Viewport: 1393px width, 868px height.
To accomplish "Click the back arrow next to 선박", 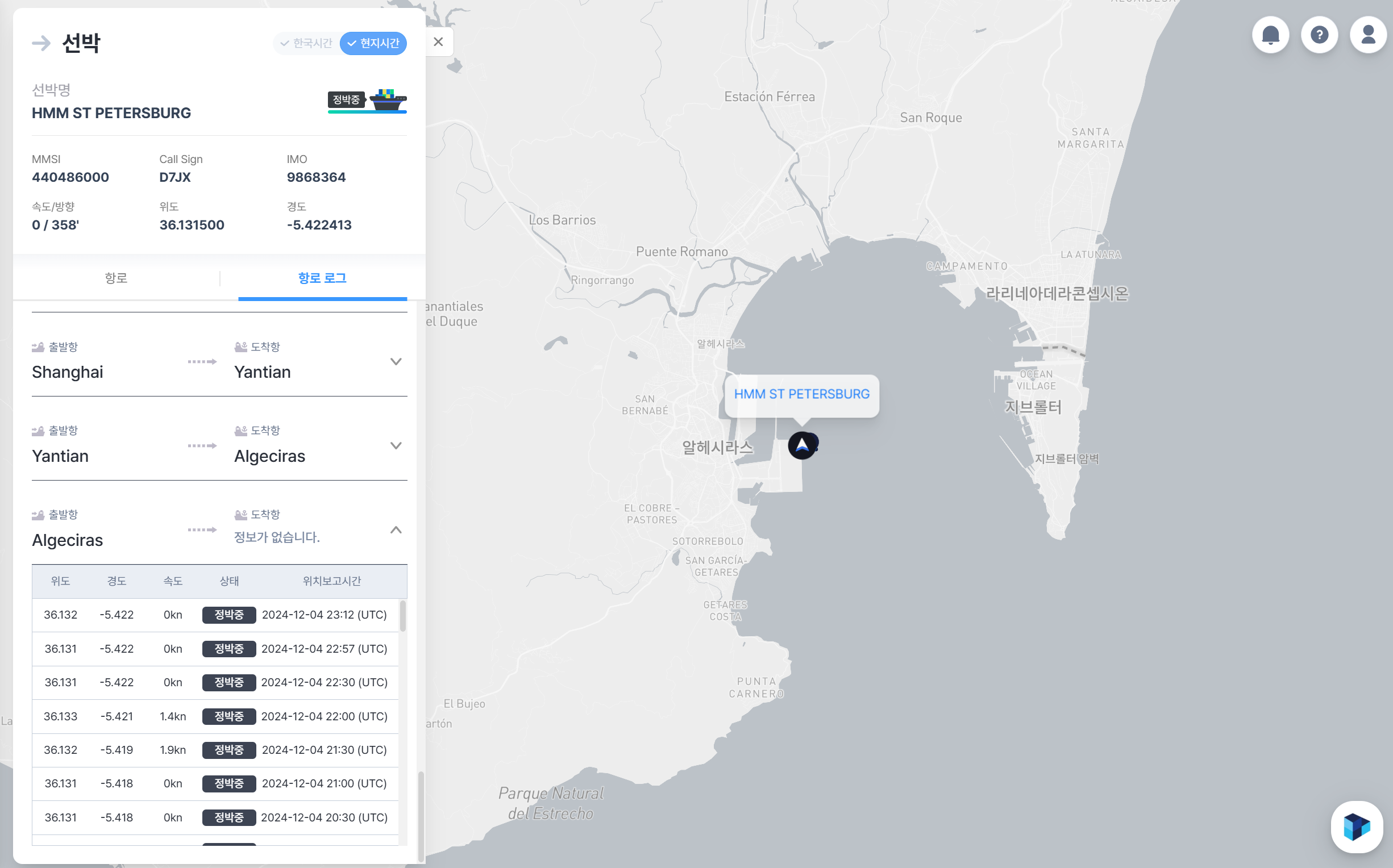I will pyautogui.click(x=41, y=43).
